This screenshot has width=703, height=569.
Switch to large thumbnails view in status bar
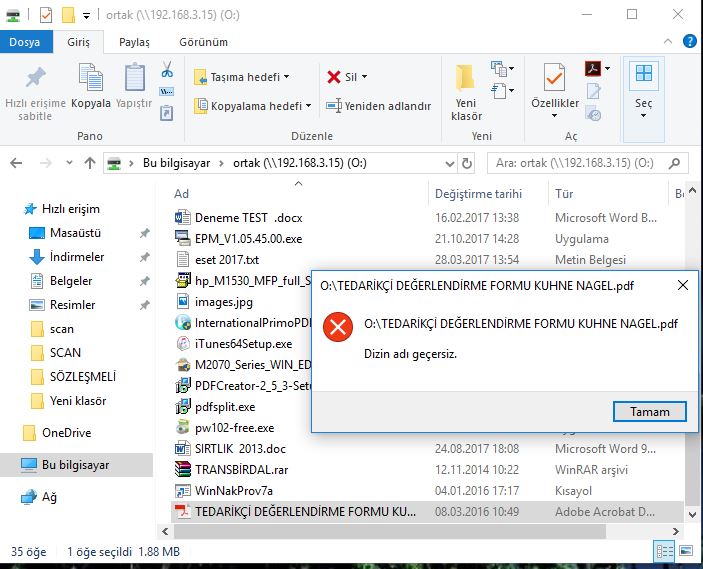(685, 551)
